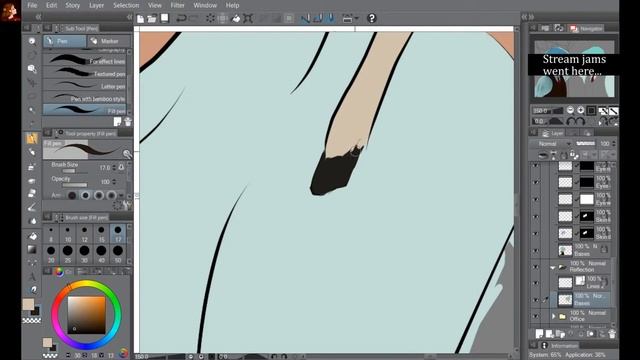Click the beige main color swatch in tool palette
Screen dimensions: 640x360
[x=28, y=304]
